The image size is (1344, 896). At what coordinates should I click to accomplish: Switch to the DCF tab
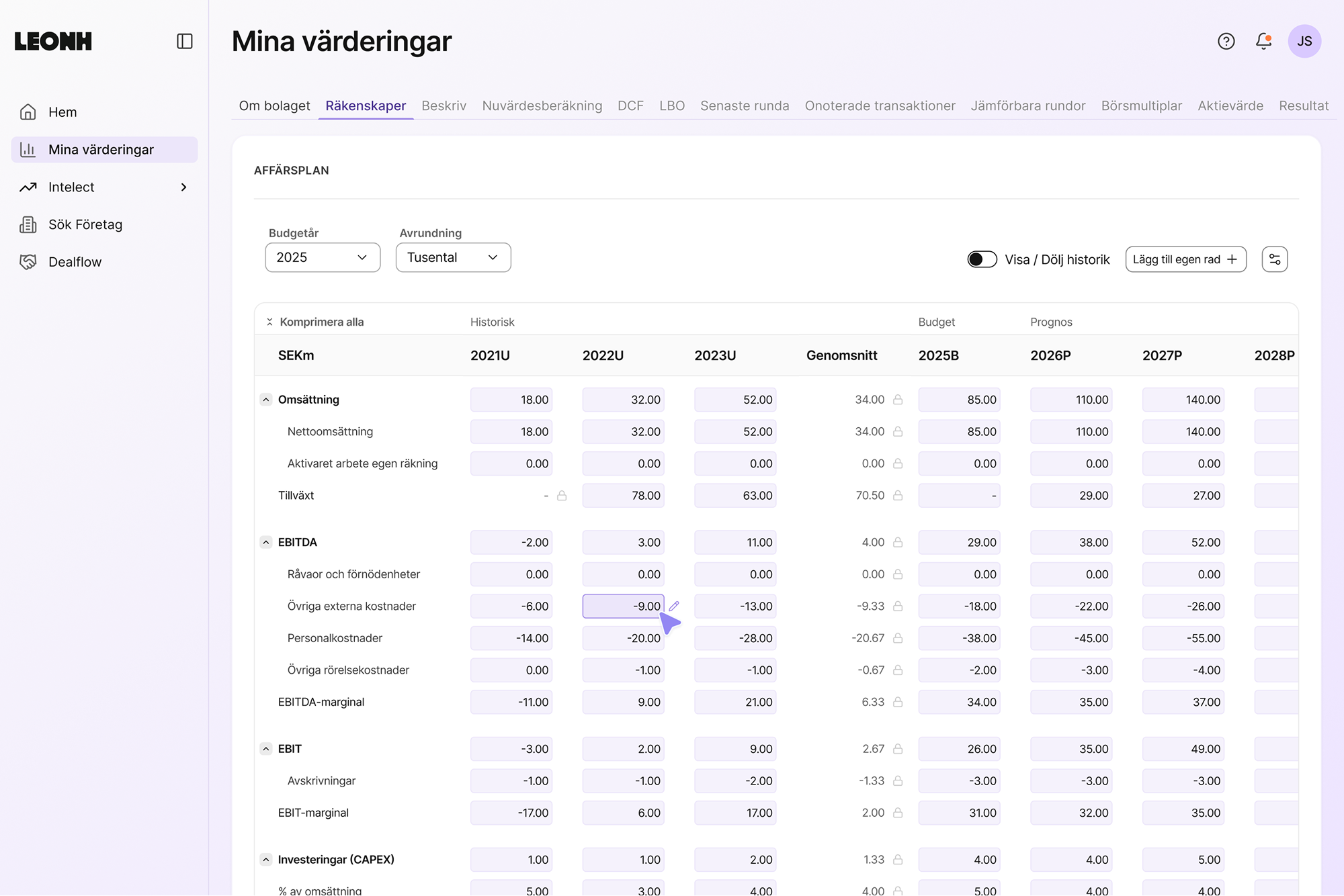click(x=630, y=105)
